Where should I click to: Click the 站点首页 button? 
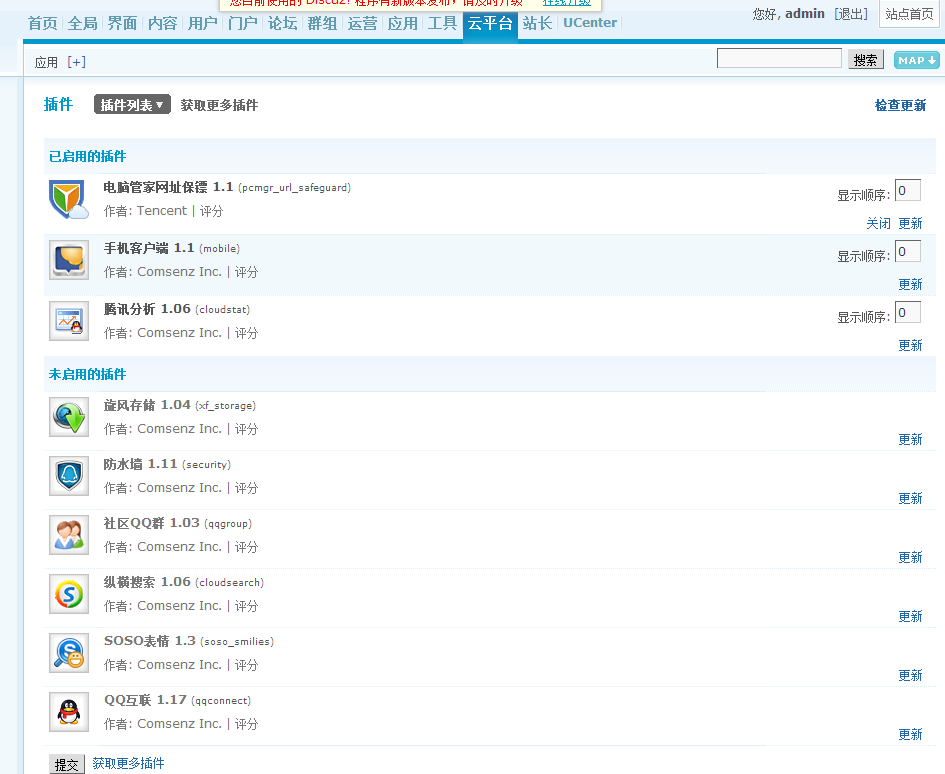point(909,13)
